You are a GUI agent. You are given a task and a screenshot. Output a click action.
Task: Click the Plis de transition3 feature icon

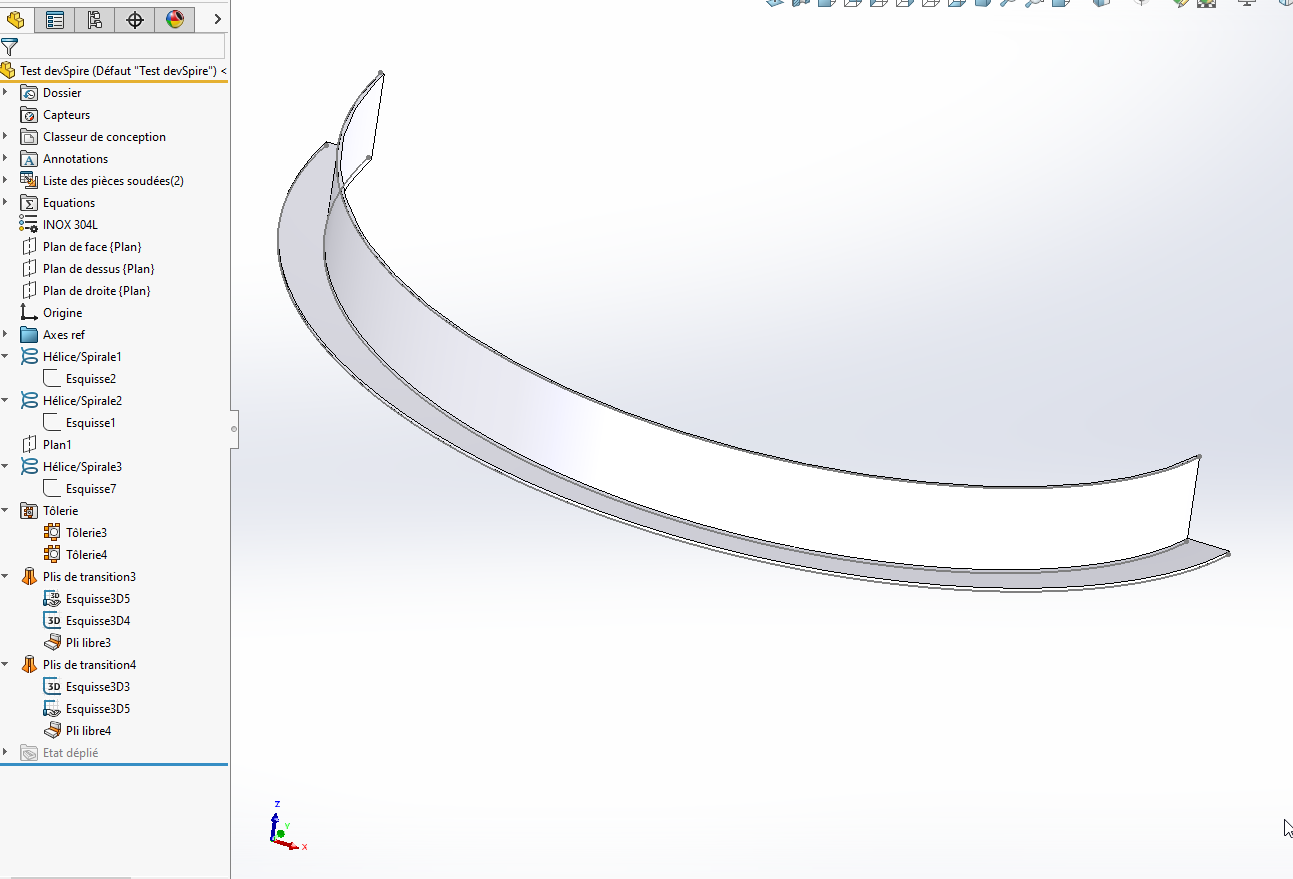click(29, 577)
